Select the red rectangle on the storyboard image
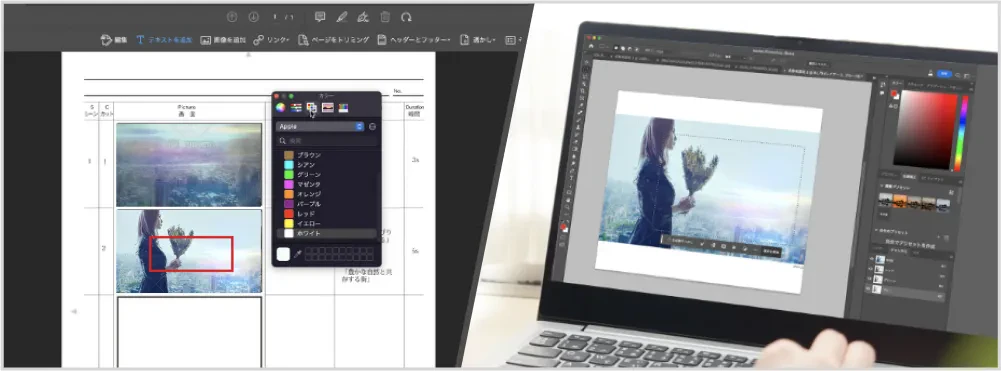Viewport: 1001px width, 371px height. [191, 254]
